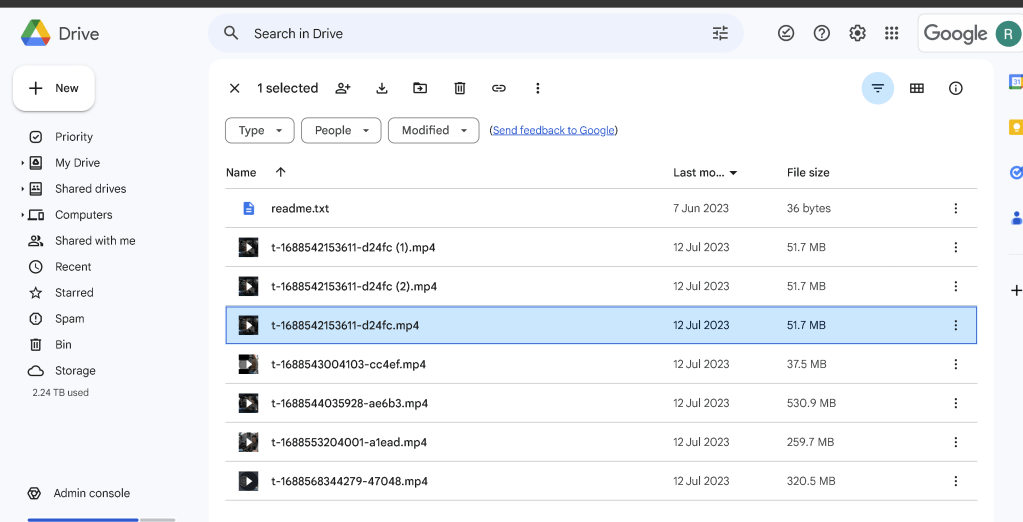The width and height of the screenshot is (1023, 522).
Task: Open the Storage section
Action: point(75,371)
